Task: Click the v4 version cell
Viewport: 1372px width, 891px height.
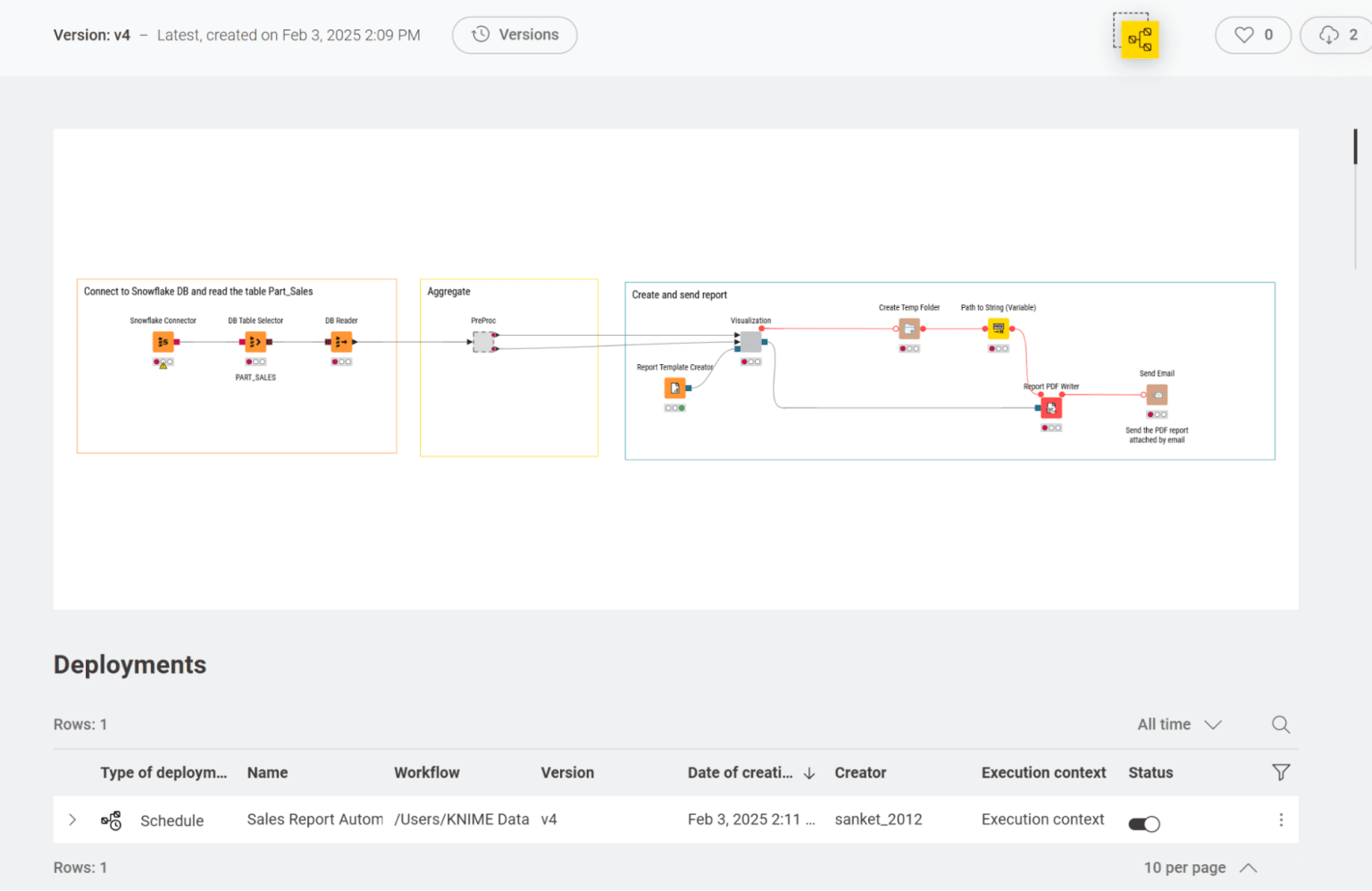Action: [x=549, y=820]
